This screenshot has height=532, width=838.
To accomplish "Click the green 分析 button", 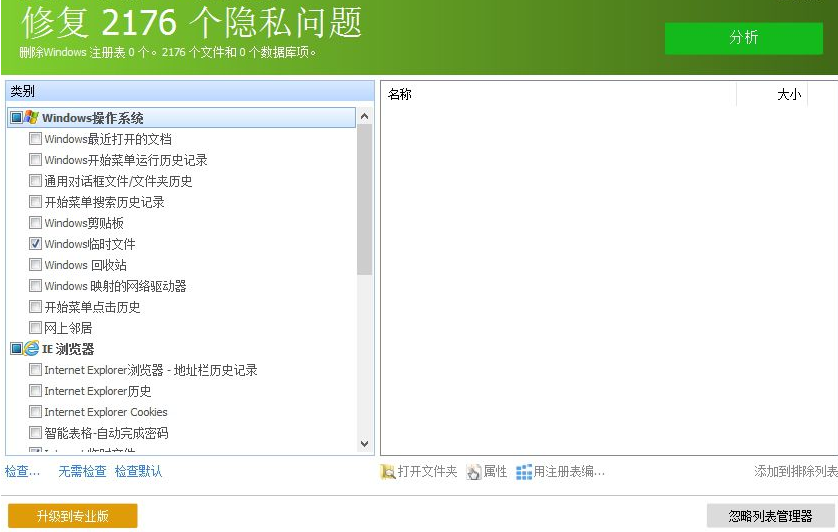I will [x=743, y=37].
